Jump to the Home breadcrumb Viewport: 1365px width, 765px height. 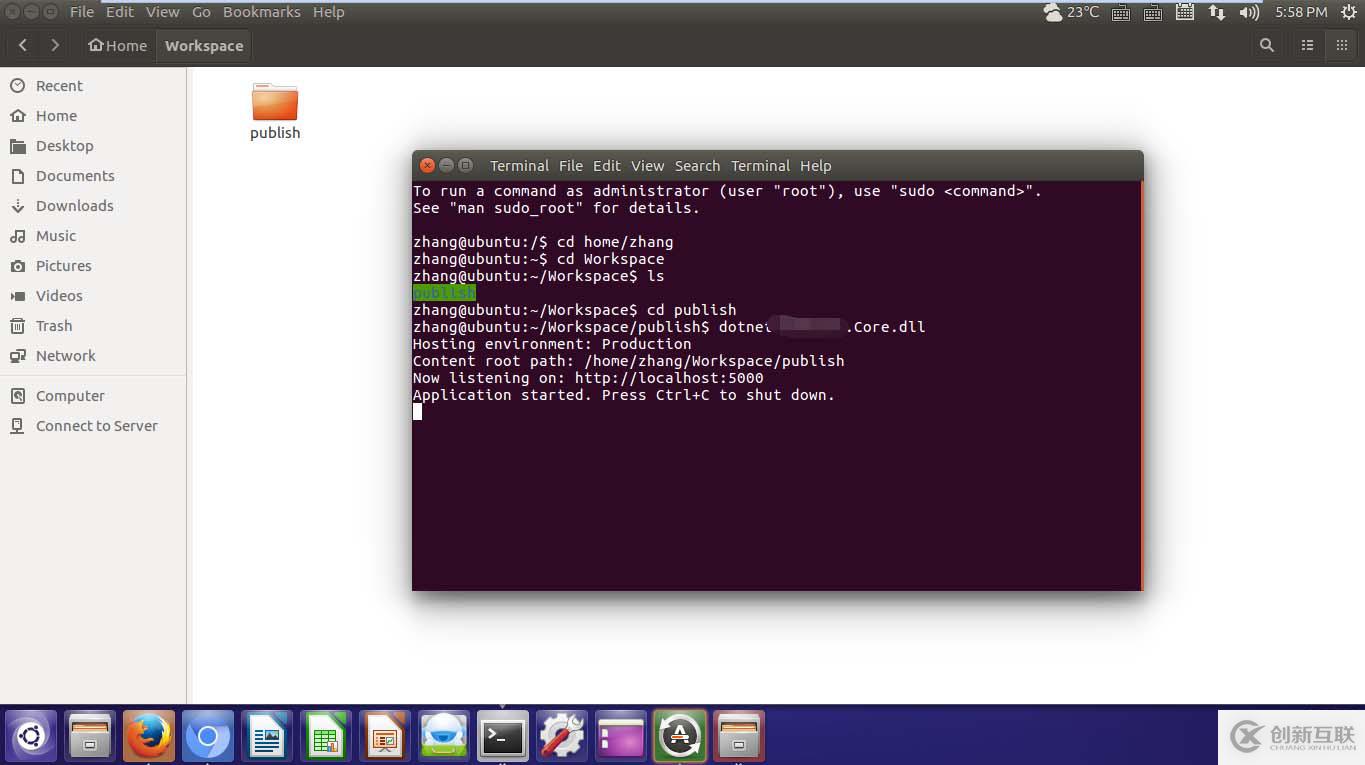pos(117,45)
